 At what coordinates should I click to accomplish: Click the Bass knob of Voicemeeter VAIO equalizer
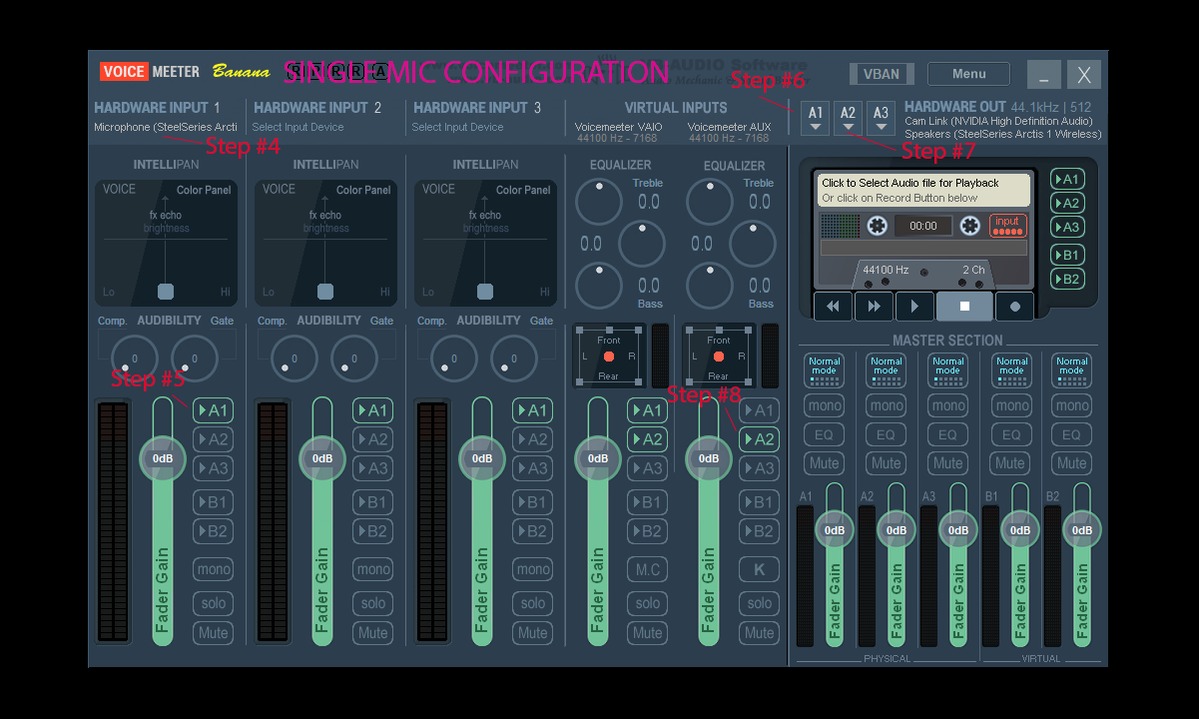click(x=599, y=285)
